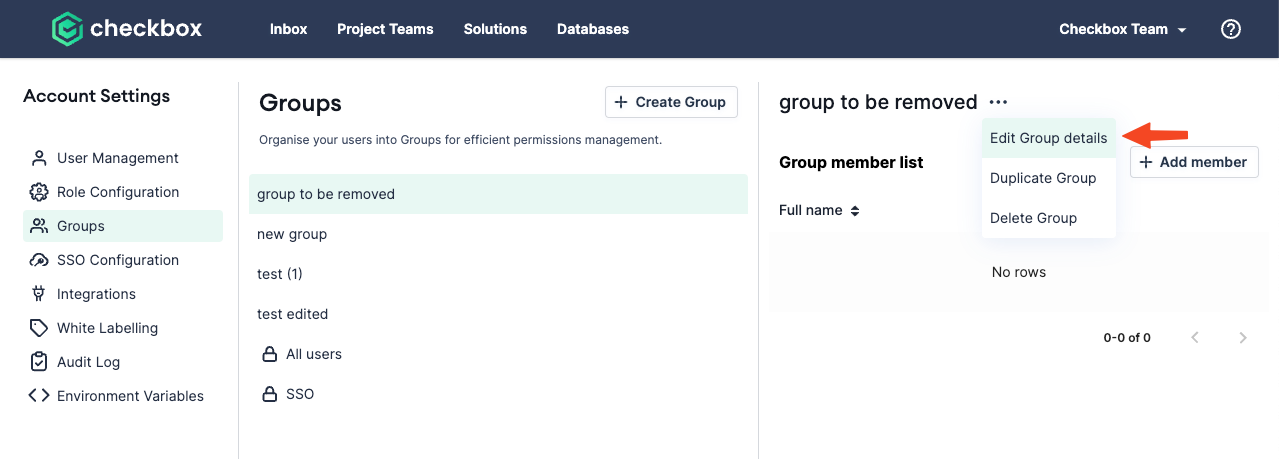The height and width of the screenshot is (459, 1279).
Task: Click the Checkbox logo icon
Action: (67, 29)
